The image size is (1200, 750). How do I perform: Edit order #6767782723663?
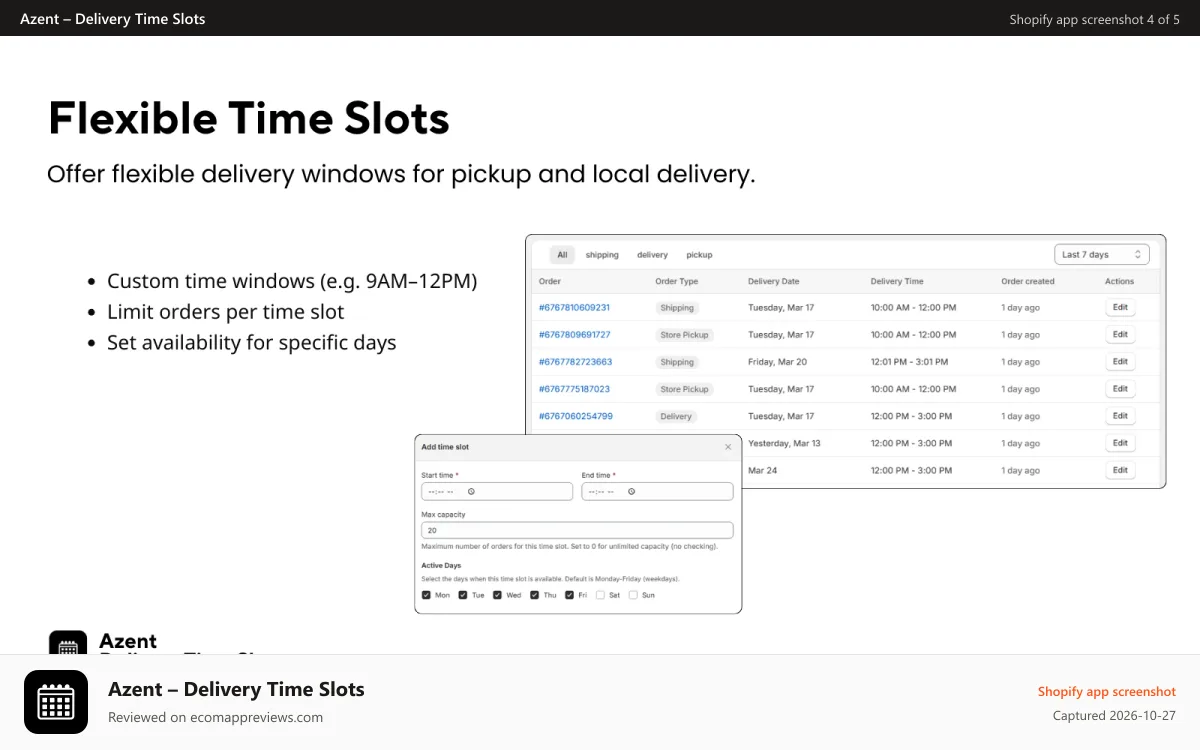click(x=1120, y=362)
